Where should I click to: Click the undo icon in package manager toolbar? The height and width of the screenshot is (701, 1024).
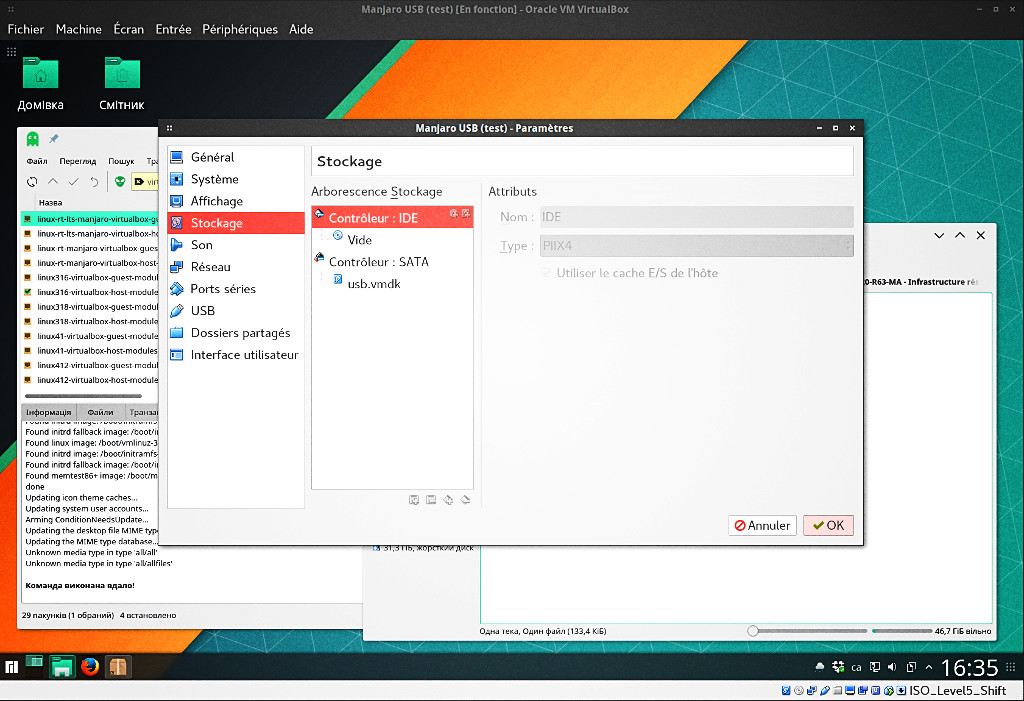pos(95,182)
